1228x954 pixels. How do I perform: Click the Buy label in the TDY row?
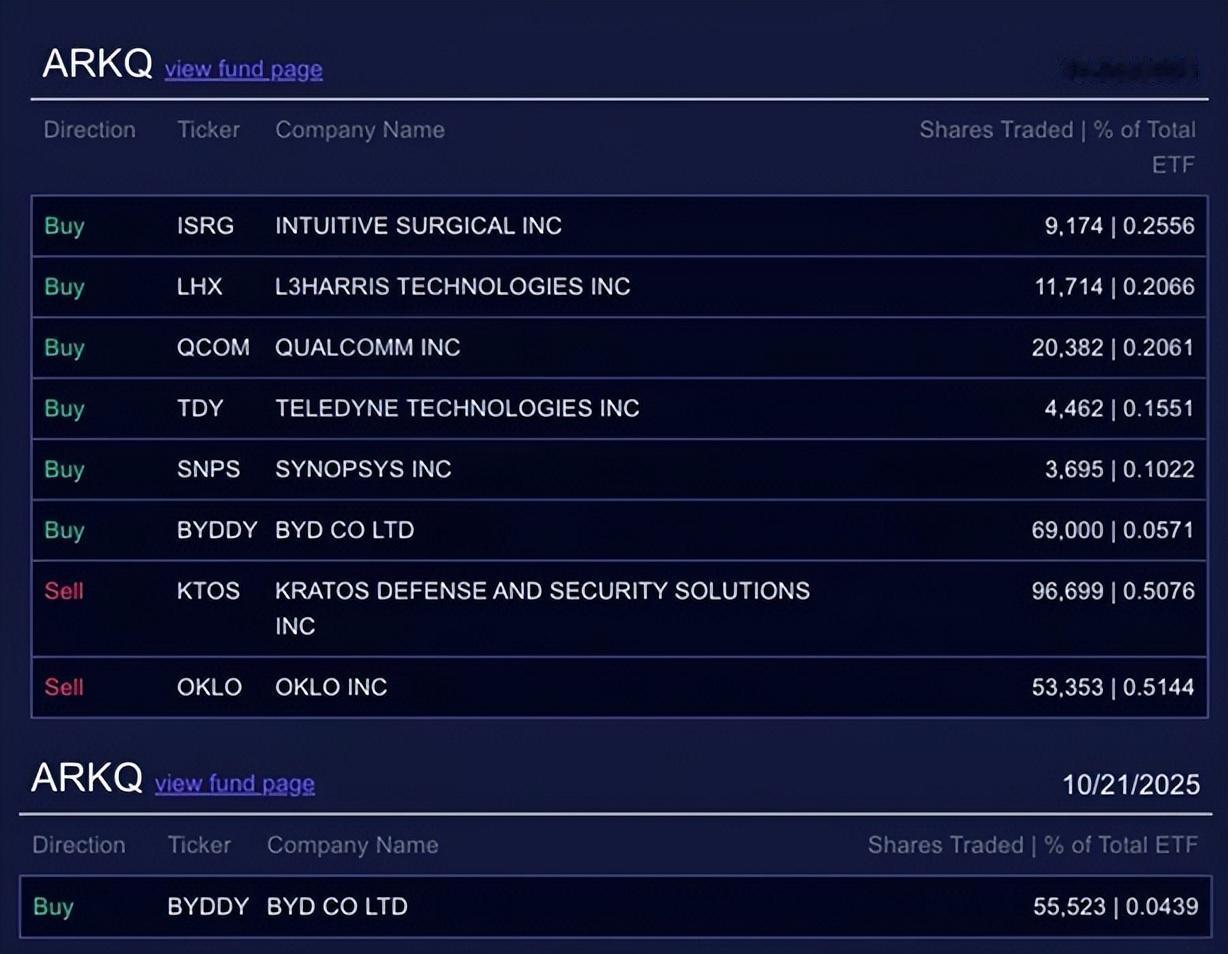[64, 410]
